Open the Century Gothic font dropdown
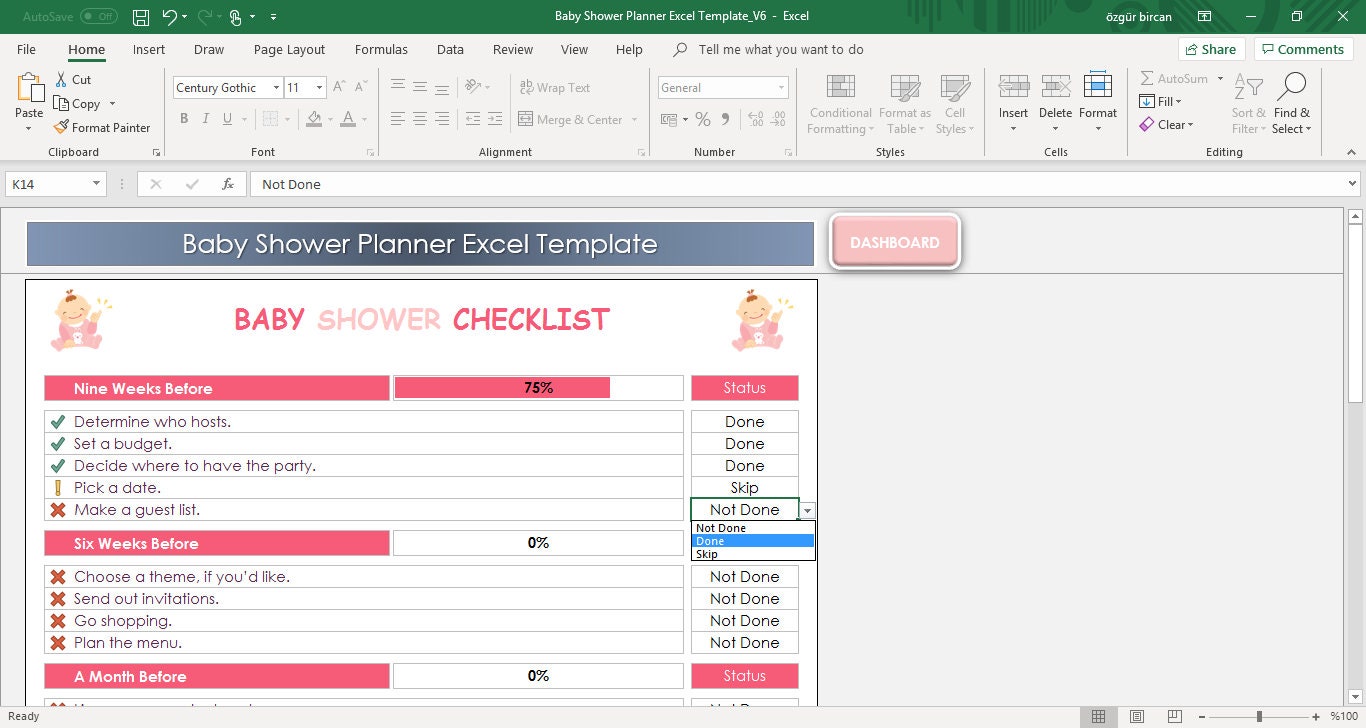Viewport: 1366px width, 728px height. (277, 87)
